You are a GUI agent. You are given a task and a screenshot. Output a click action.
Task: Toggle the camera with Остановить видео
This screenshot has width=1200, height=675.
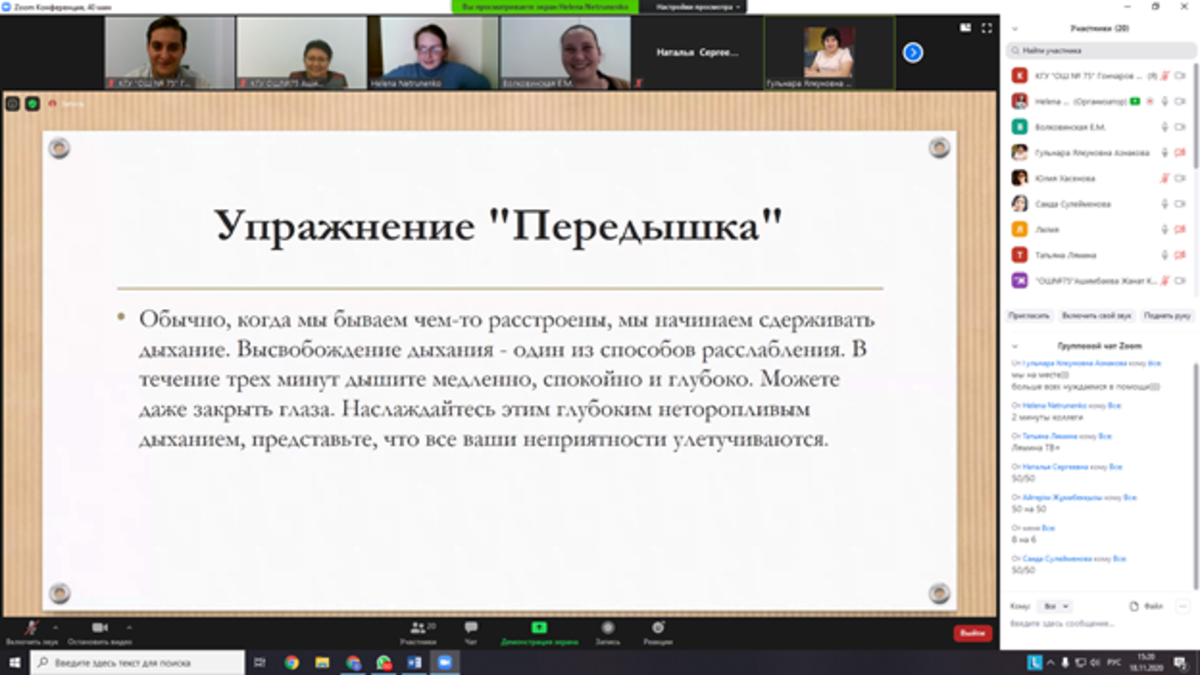pyautogui.click(x=100, y=629)
